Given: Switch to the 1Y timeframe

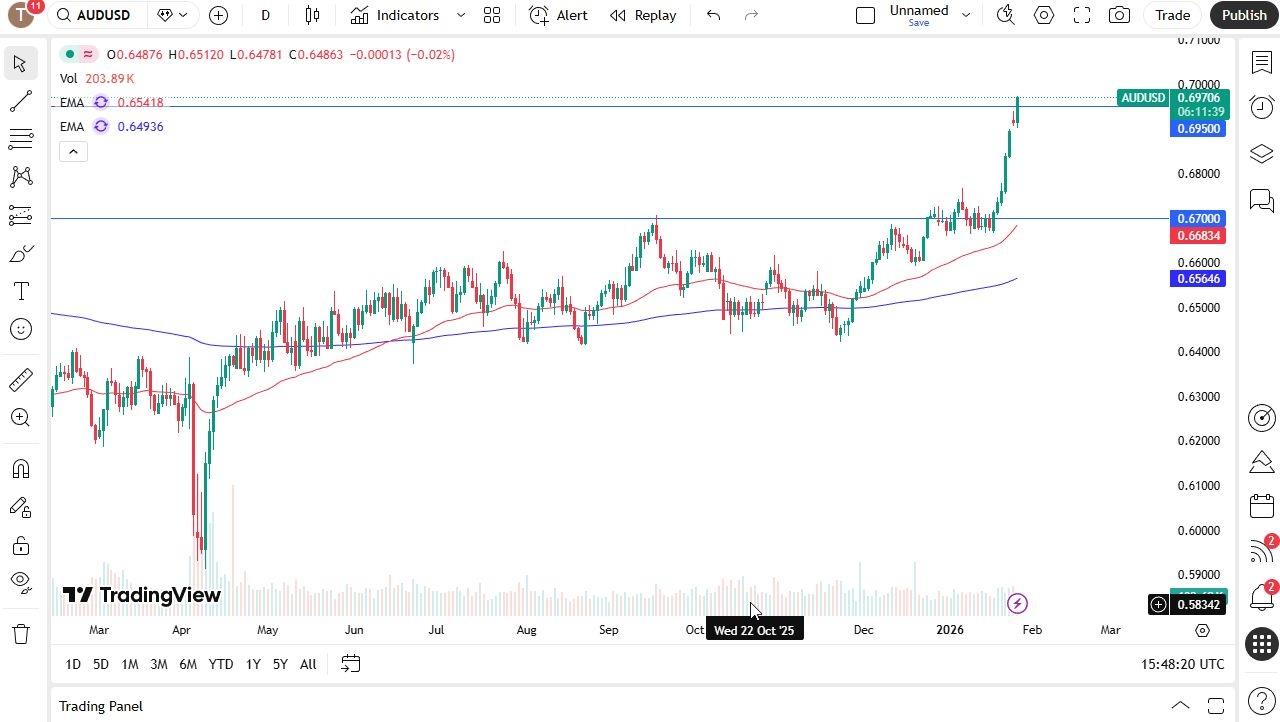Looking at the screenshot, I should pyautogui.click(x=252, y=663).
